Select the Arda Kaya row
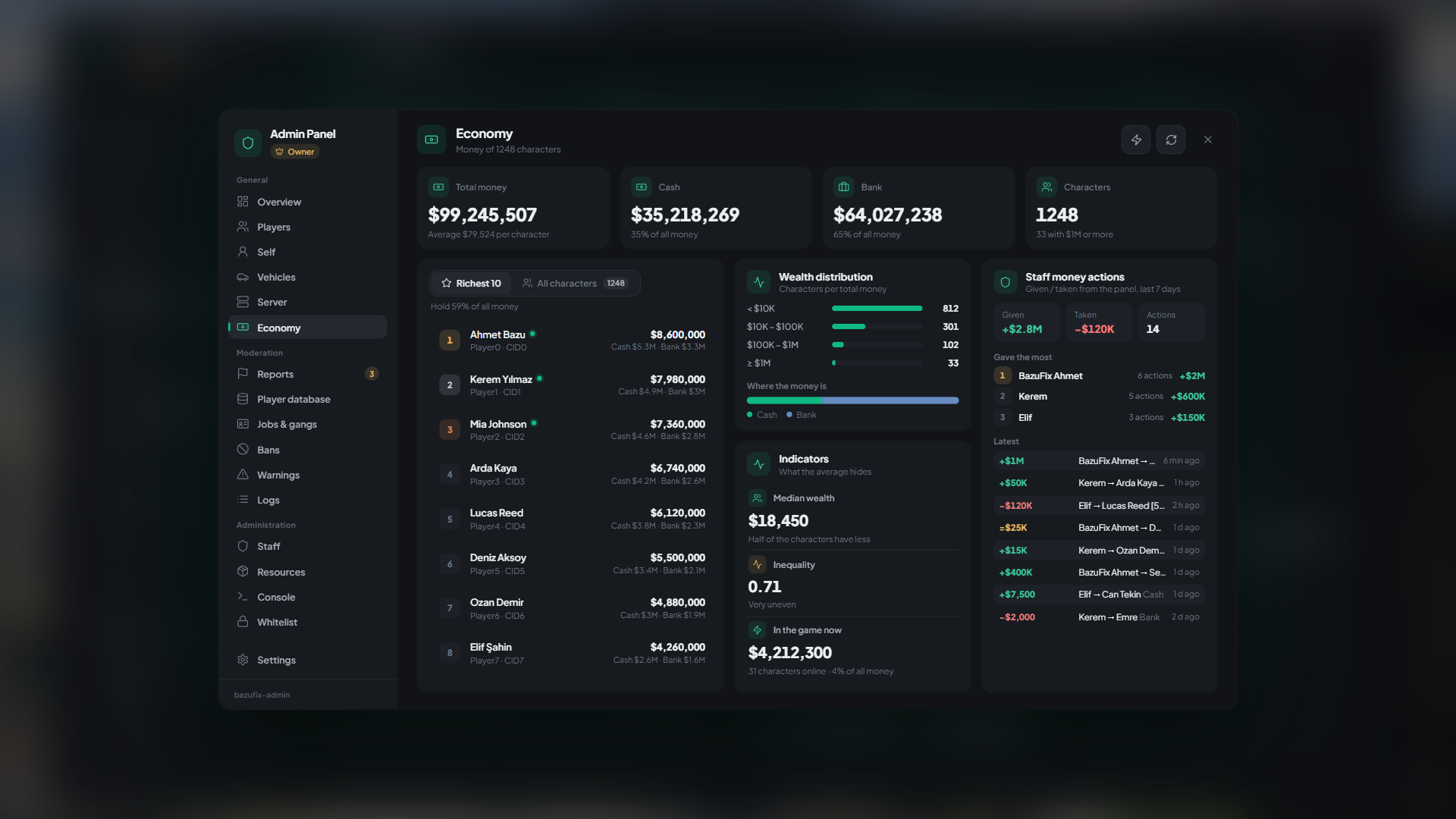This screenshot has width=1456, height=819. click(572, 475)
